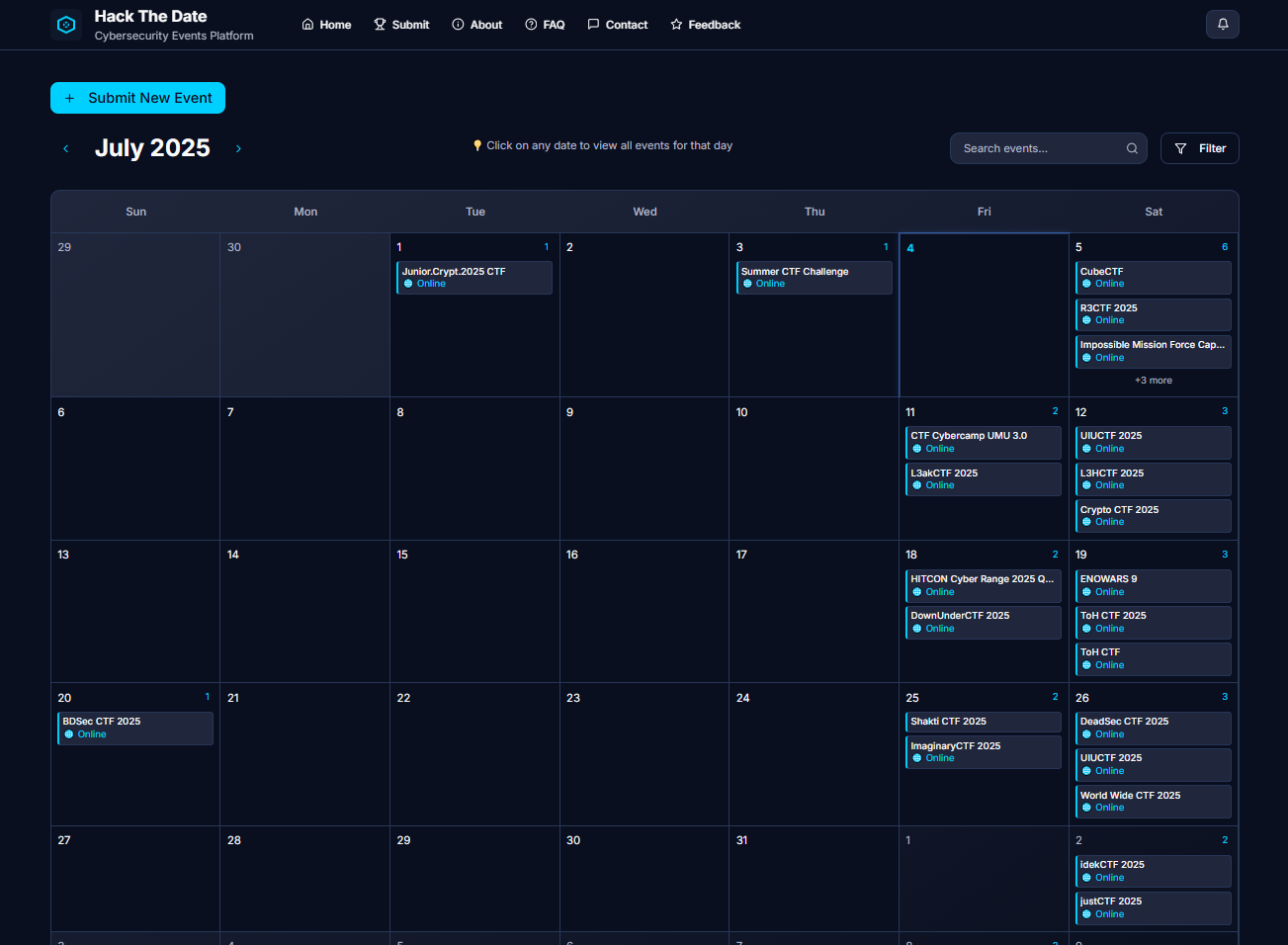Click event count '6' on July 5
The image size is (1288, 945).
tap(1225, 247)
